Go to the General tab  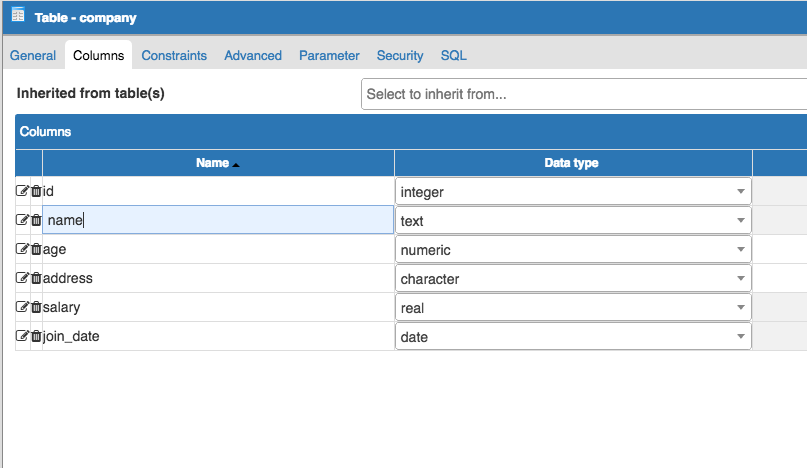click(x=33, y=56)
